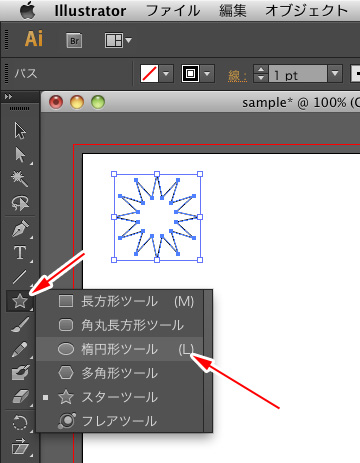The height and width of the screenshot is (463, 360).
Task: Zoom the sample document window
Action: [98, 102]
